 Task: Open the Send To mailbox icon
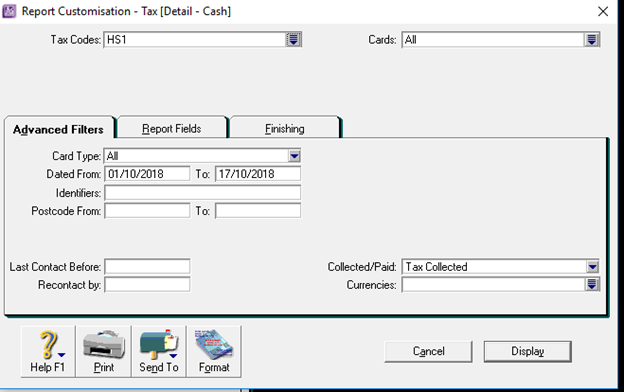pyautogui.click(x=159, y=351)
